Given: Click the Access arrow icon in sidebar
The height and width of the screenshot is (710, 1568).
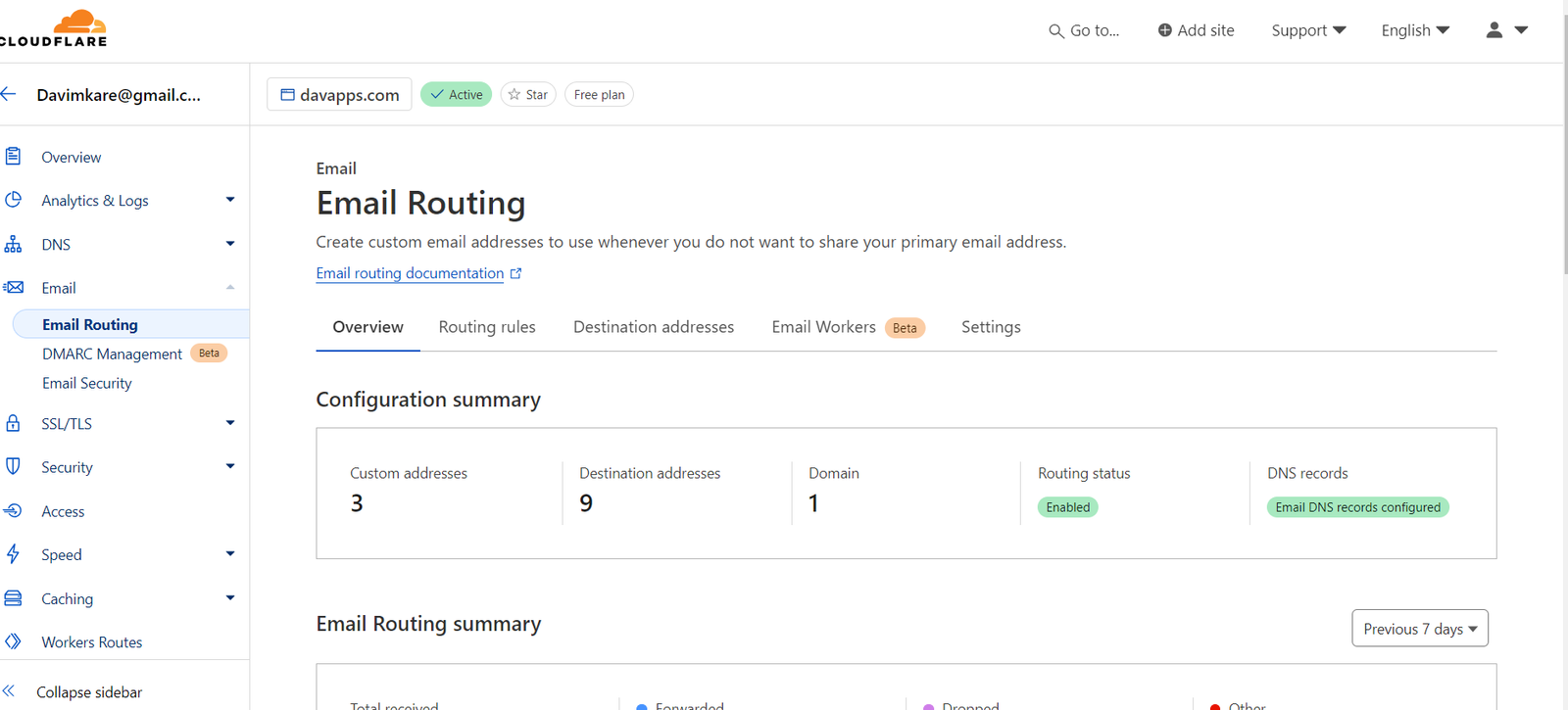Looking at the screenshot, I should (13, 510).
